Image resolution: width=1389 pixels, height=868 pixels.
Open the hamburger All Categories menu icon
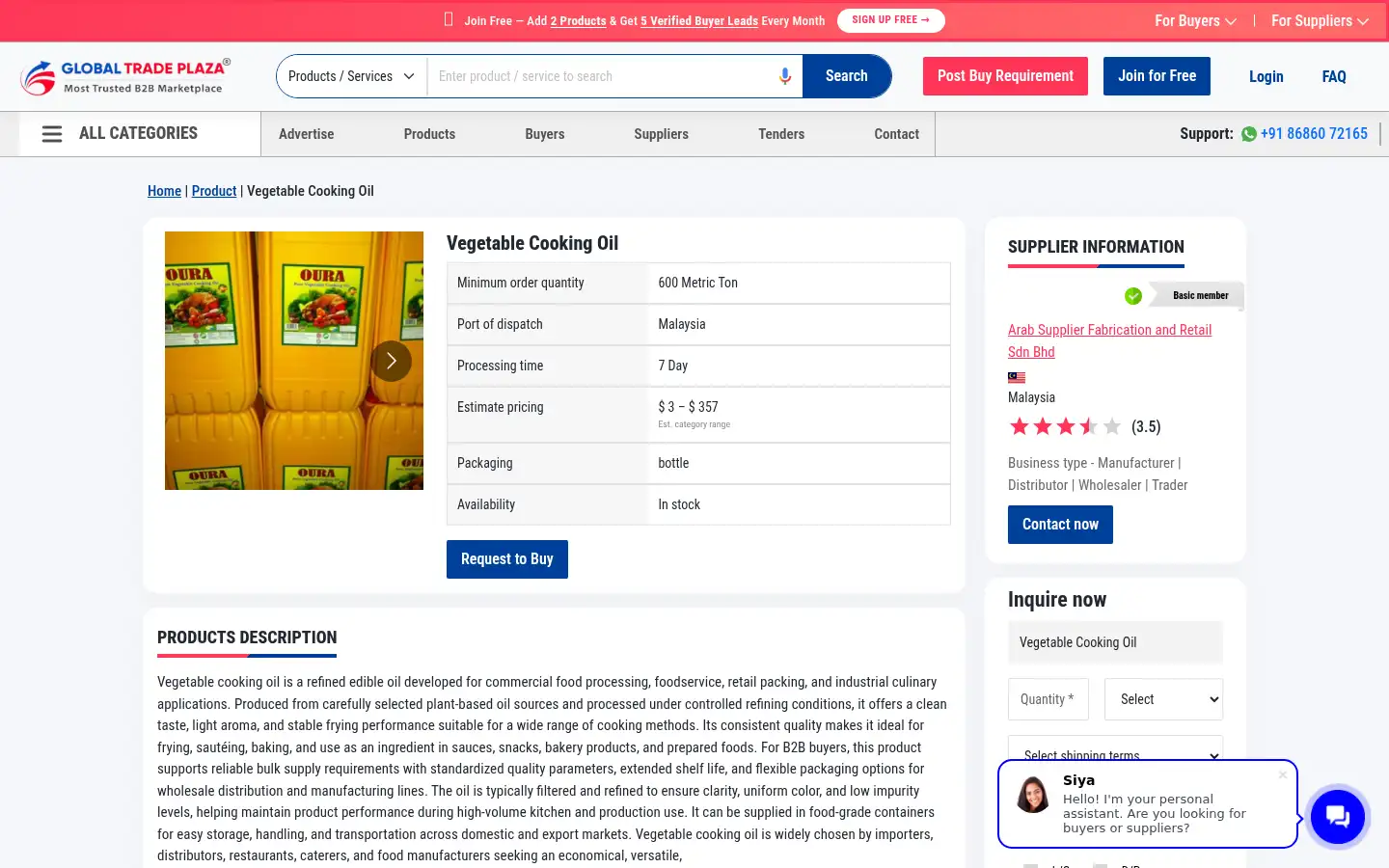52,134
